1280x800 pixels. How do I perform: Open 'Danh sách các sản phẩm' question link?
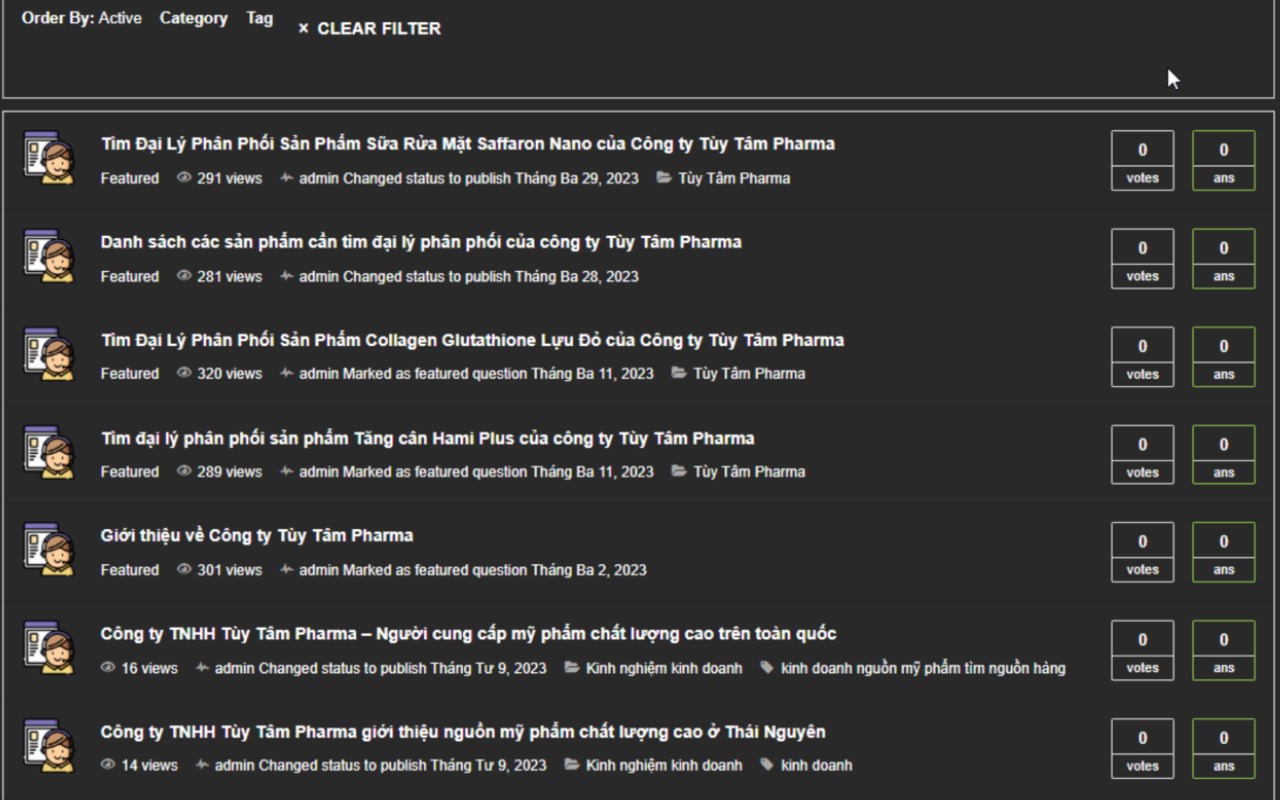421,242
